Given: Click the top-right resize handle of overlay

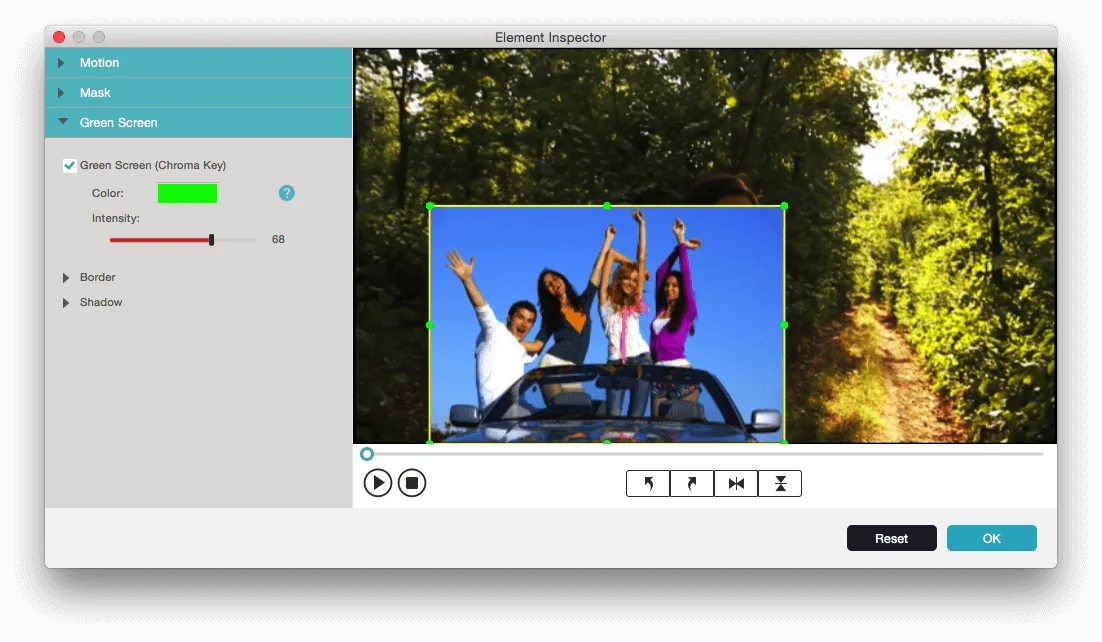Looking at the screenshot, I should (784, 206).
